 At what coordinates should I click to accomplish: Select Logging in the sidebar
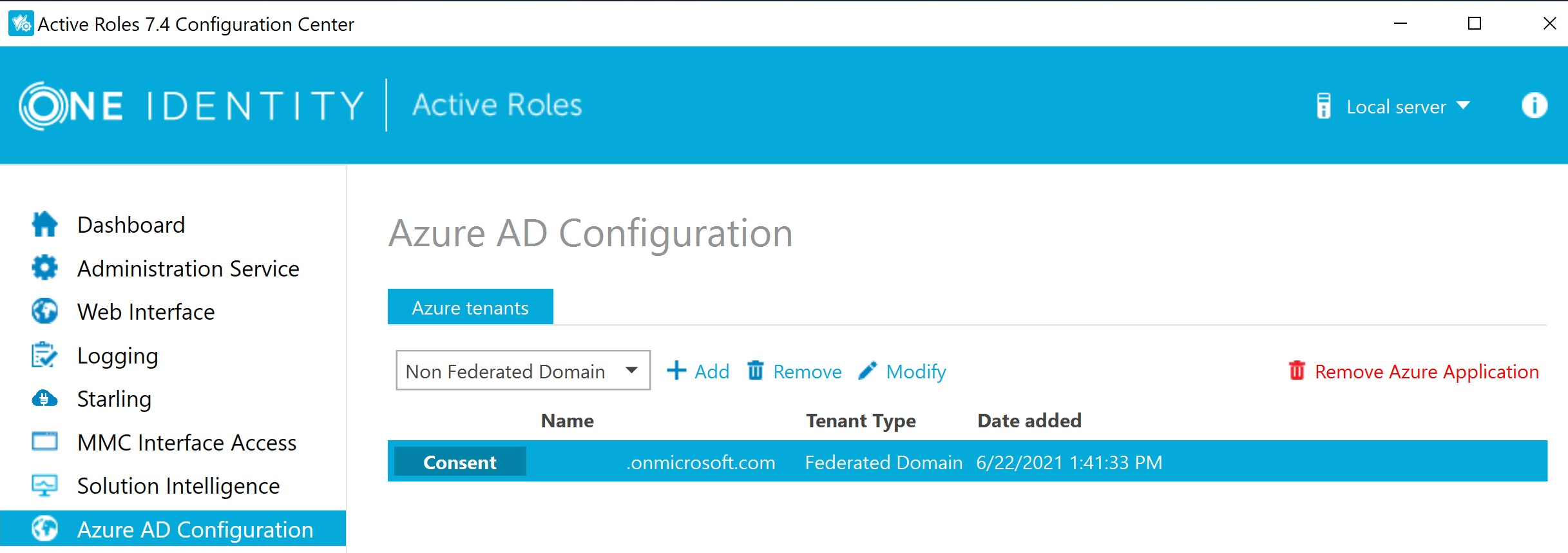click(x=117, y=356)
